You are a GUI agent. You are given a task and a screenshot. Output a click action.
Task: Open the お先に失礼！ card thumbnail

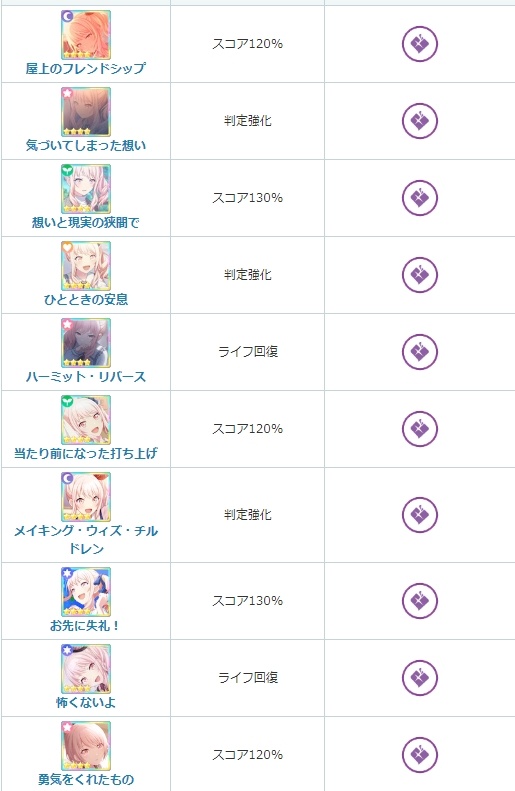(x=86, y=592)
